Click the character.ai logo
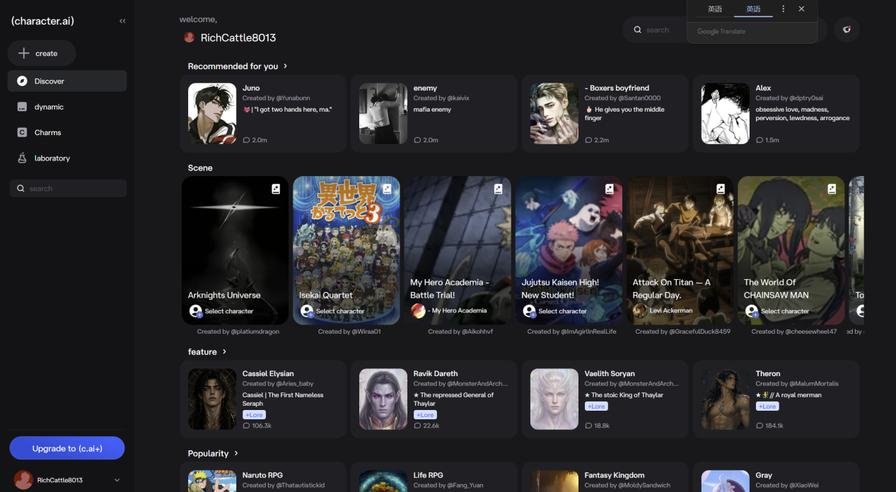The height and width of the screenshot is (492, 896). [43, 21]
